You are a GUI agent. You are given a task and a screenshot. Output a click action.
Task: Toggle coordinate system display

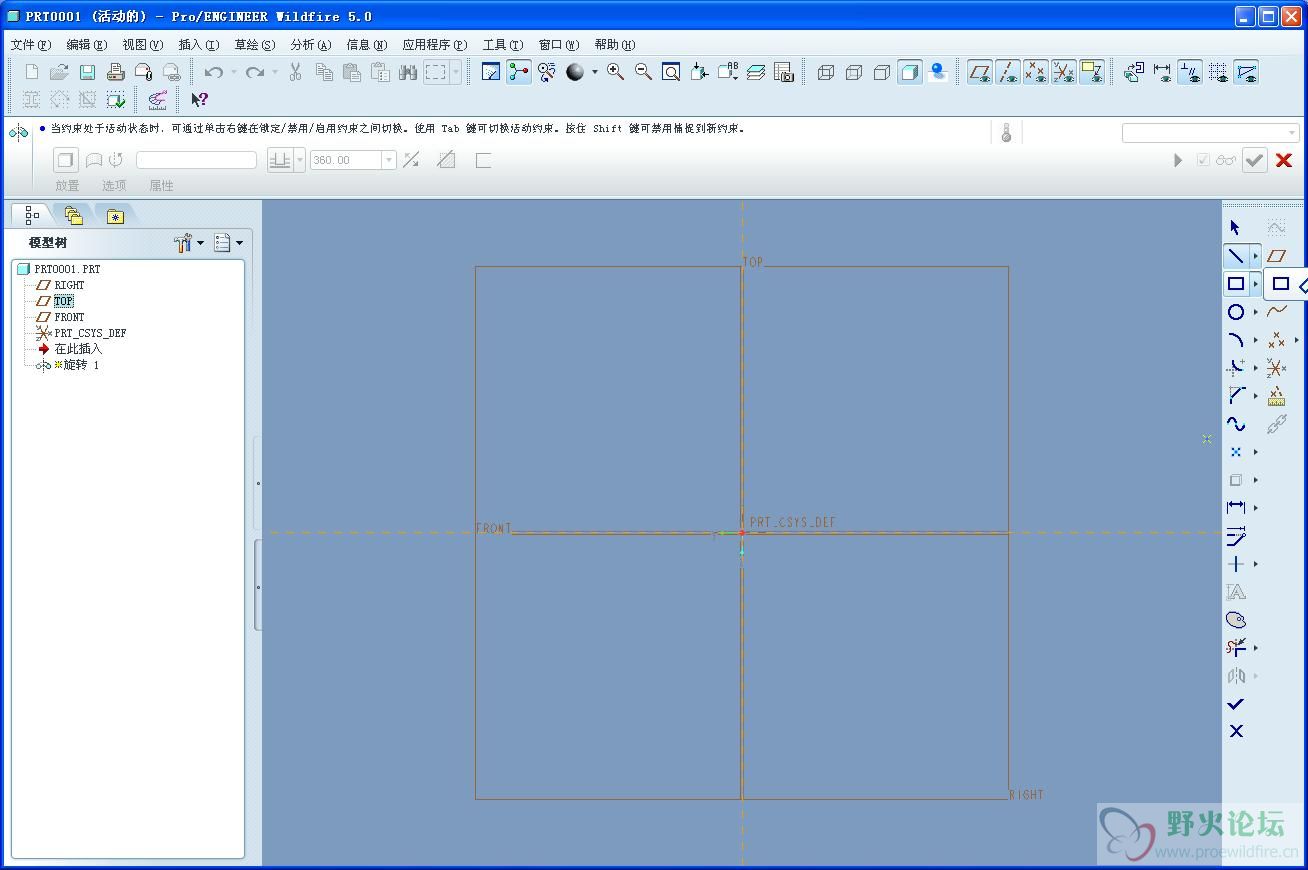(x=1064, y=72)
